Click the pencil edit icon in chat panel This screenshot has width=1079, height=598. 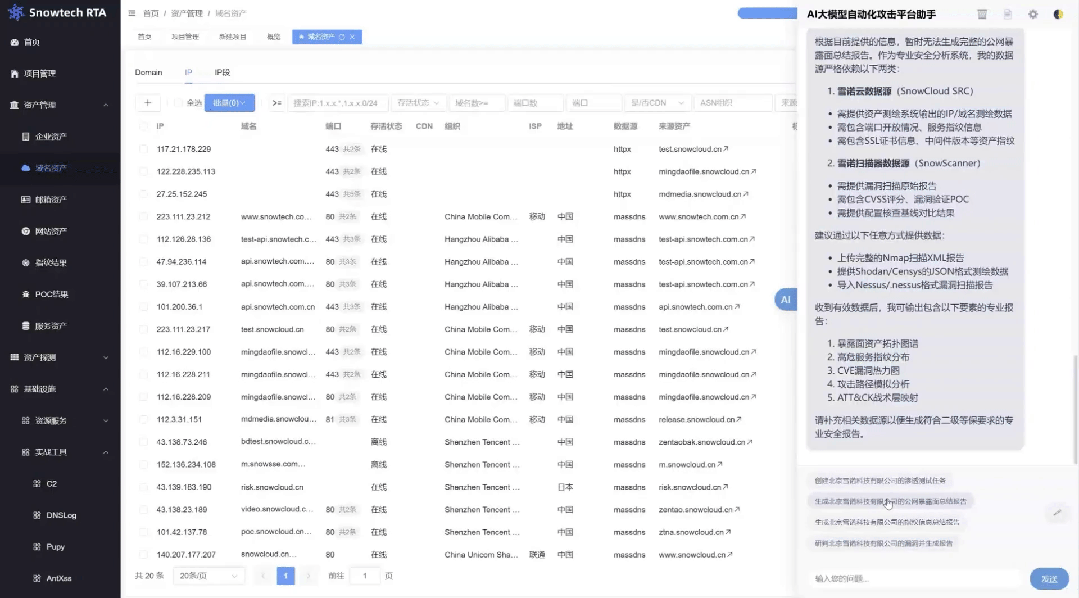coord(1057,512)
